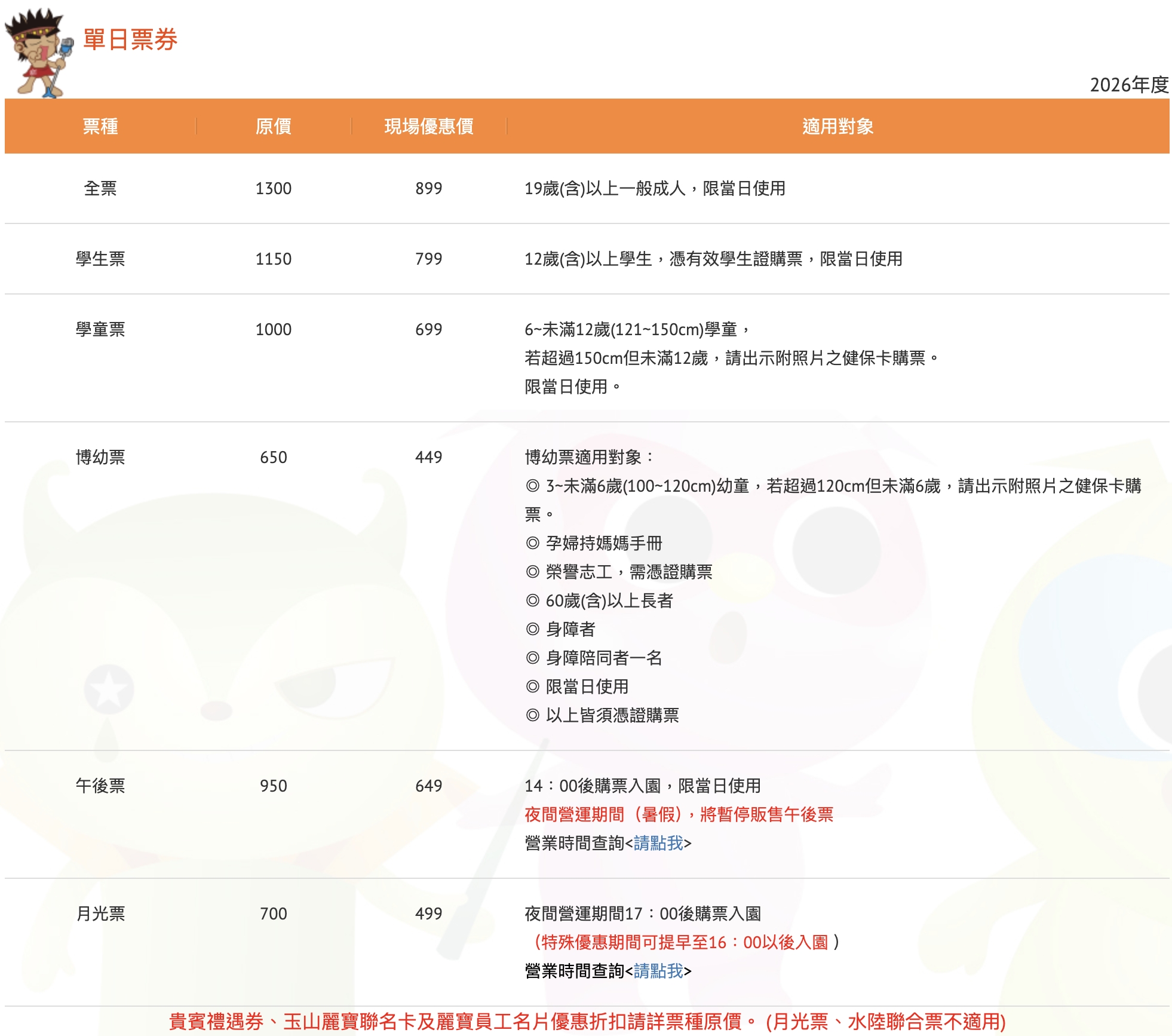Viewport: 1172px width, 1036px height.
Task: Click the 699 discount price value
Action: click(429, 329)
